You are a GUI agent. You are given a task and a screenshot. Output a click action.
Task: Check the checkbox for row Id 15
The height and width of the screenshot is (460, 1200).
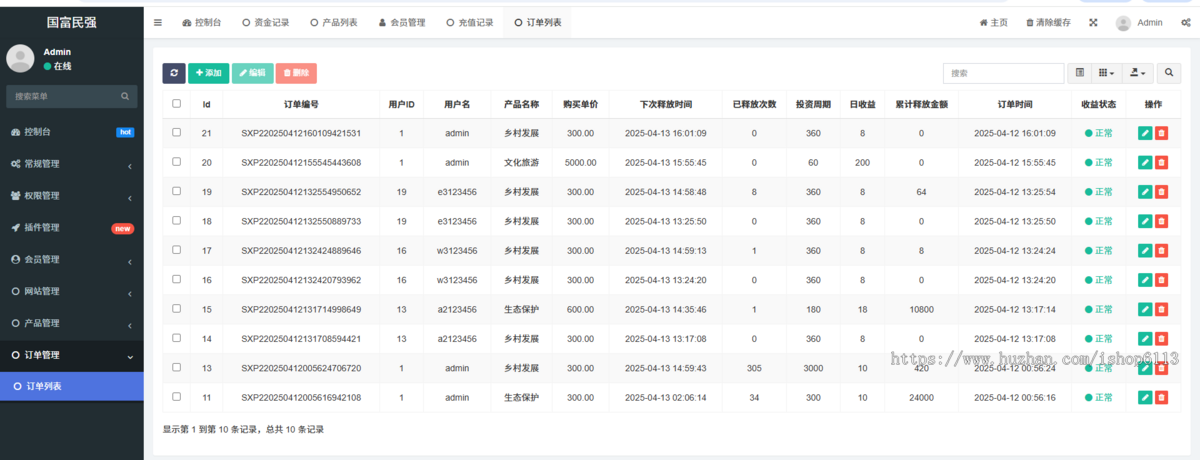coord(177,309)
